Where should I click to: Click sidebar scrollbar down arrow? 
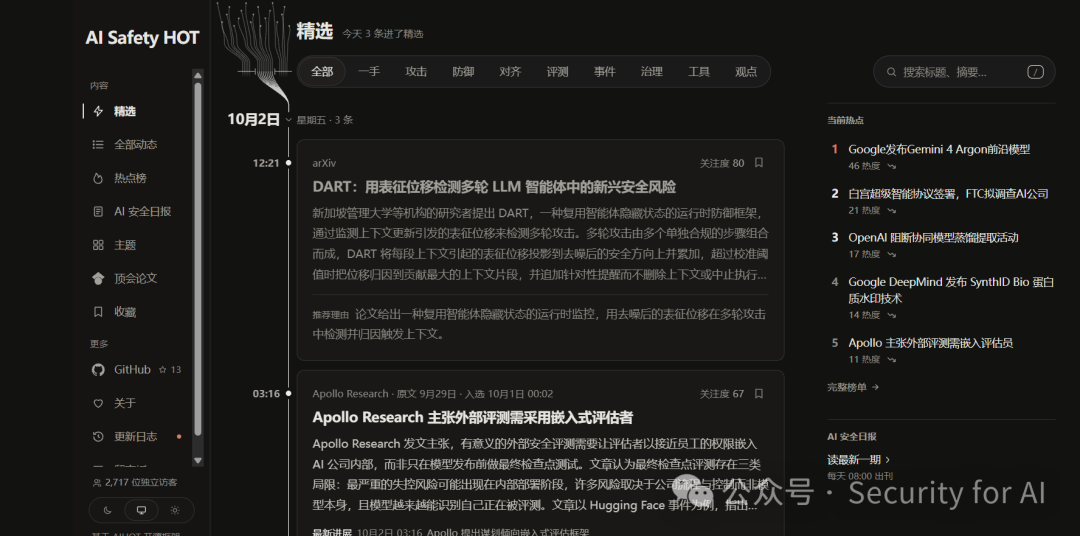tap(198, 460)
